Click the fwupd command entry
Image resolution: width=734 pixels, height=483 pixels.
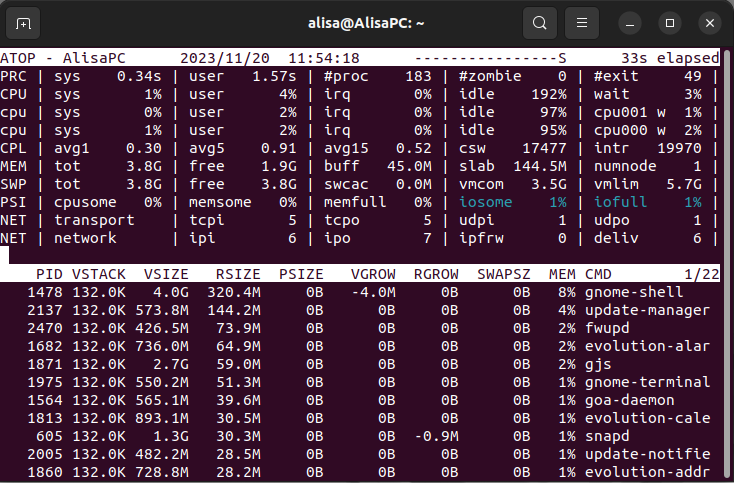tap(607, 328)
